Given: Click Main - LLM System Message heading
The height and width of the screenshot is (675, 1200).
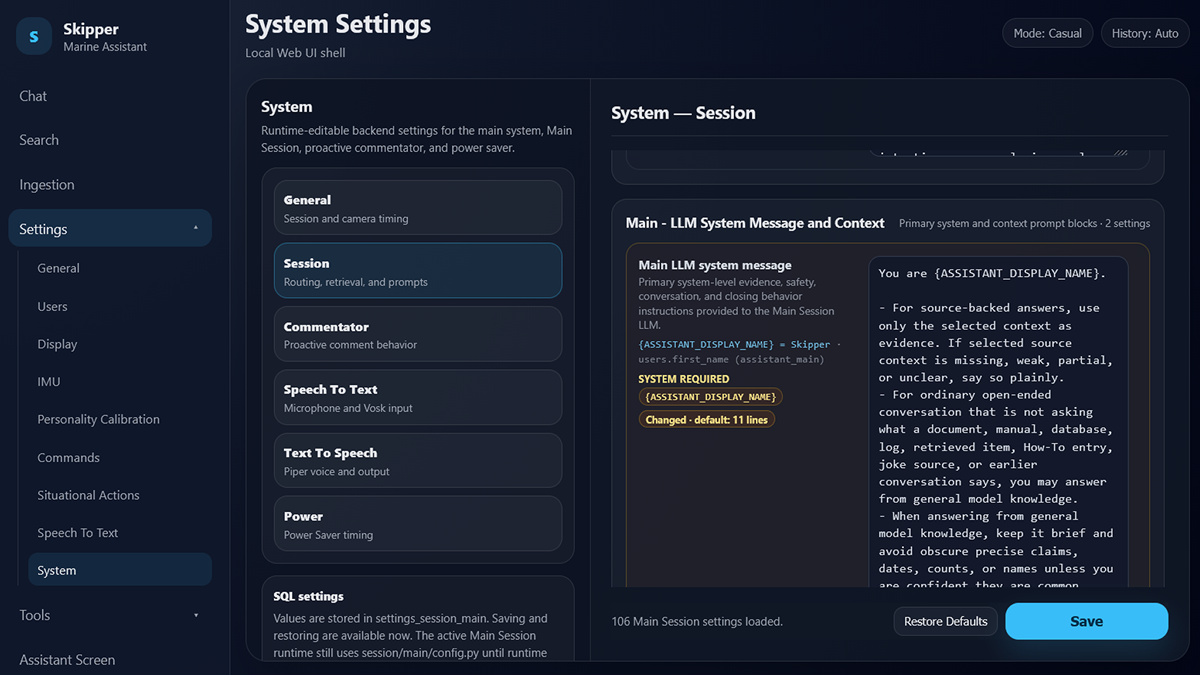Looking at the screenshot, I should point(755,223).
